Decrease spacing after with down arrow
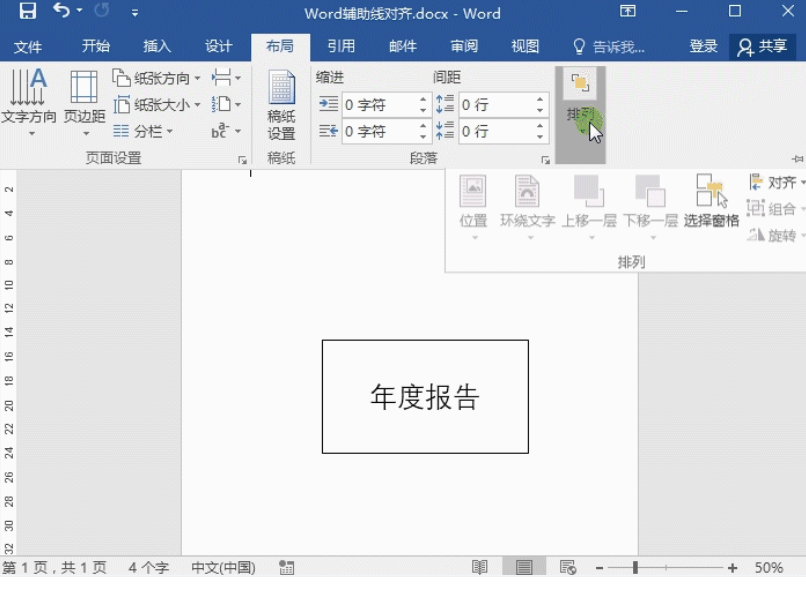 [x=540, y=137]
